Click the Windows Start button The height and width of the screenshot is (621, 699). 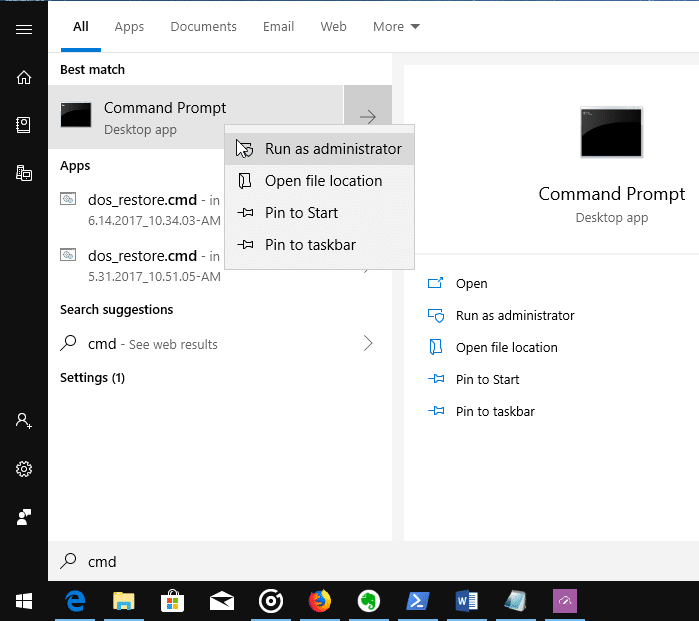24,601
